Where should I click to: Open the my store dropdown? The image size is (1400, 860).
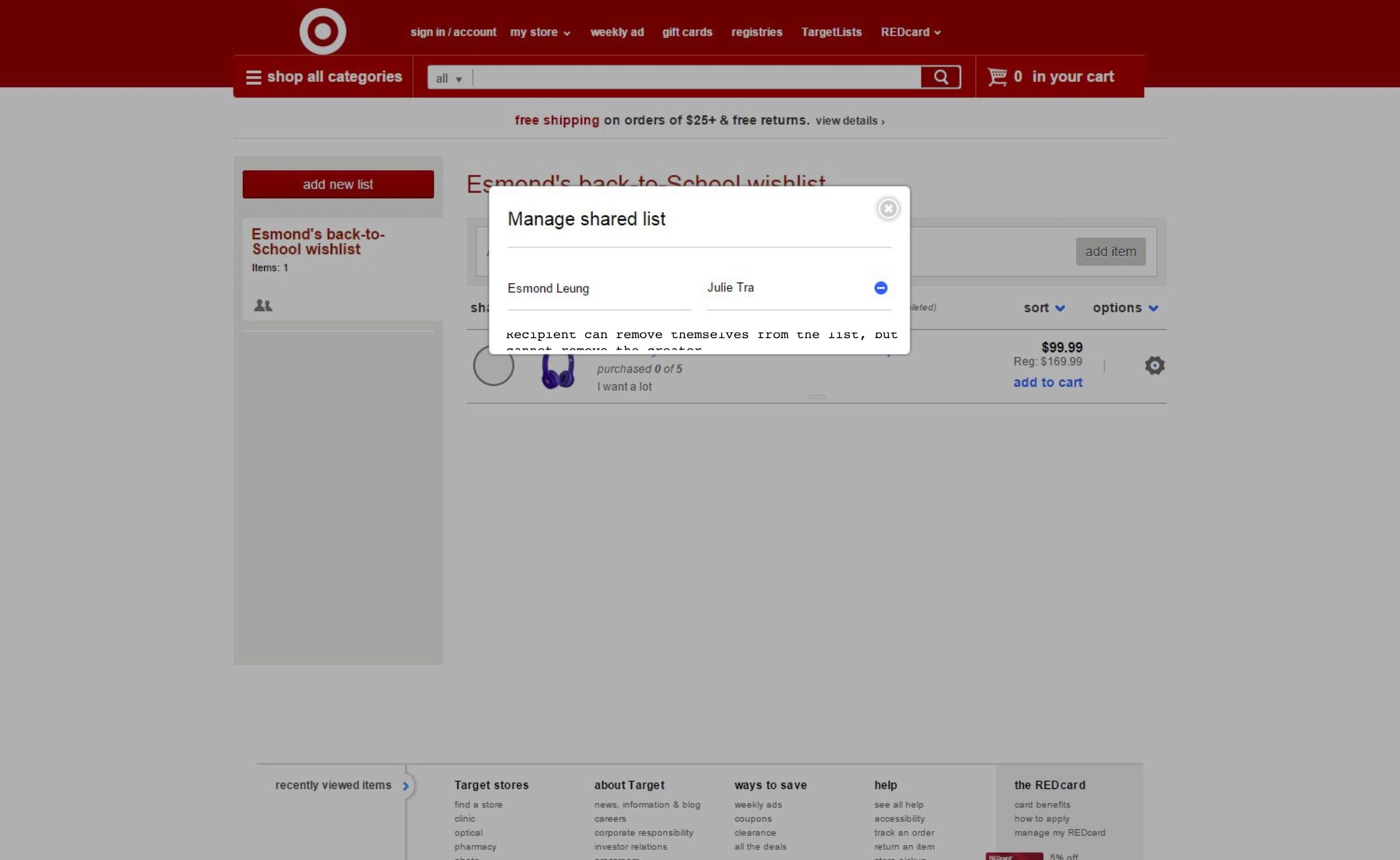540,32
